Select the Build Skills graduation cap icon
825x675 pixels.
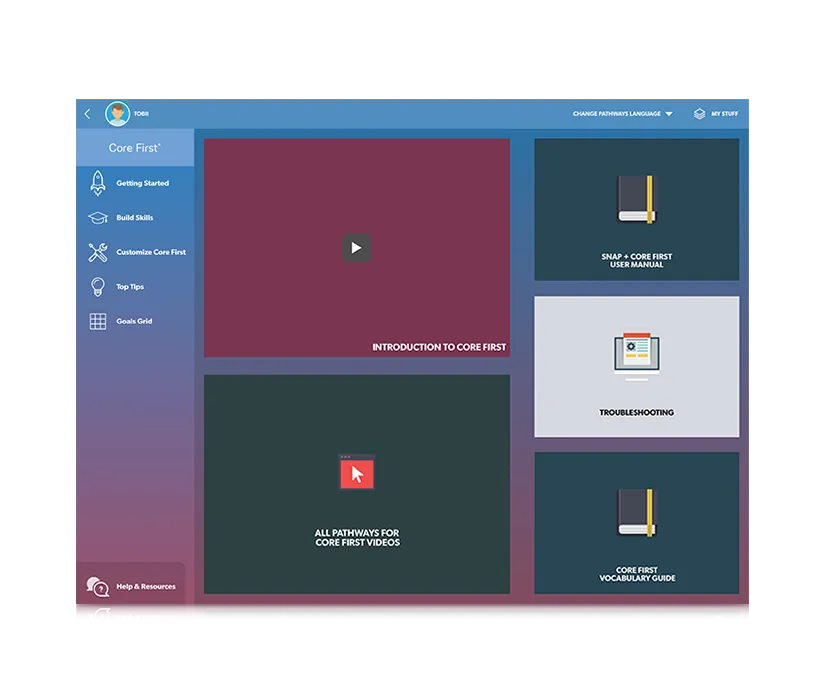coord(98,217)
